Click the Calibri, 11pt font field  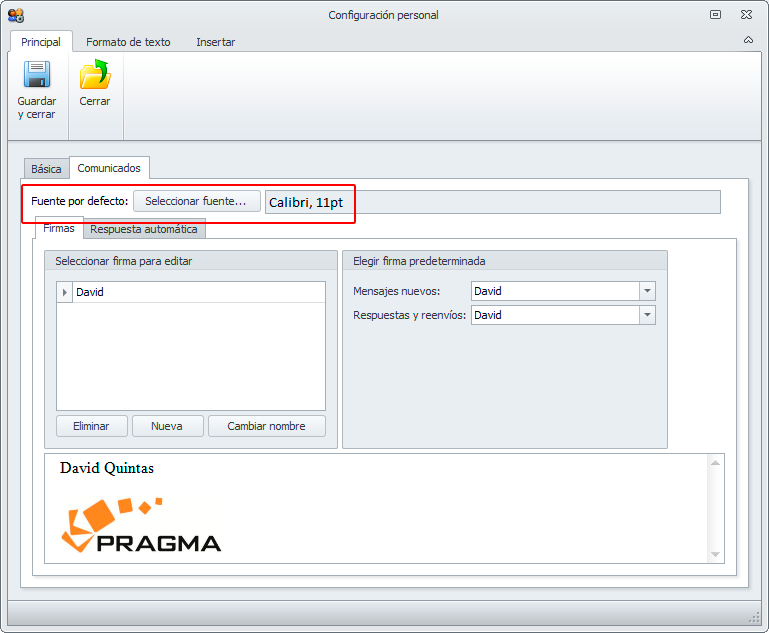[x=492, y=203]
